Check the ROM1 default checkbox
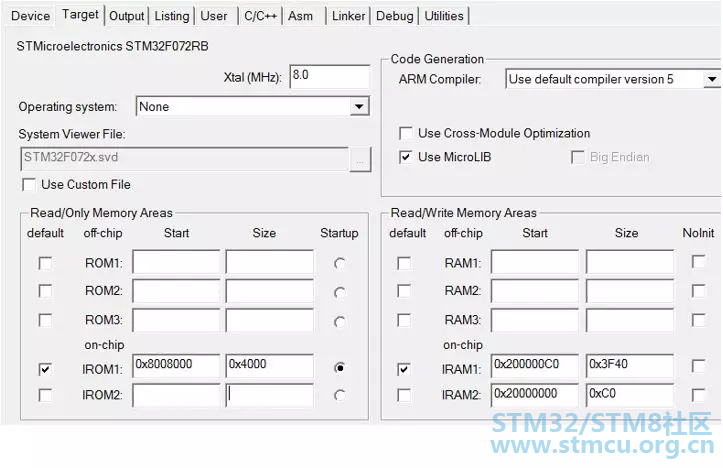The image size is (723, 468). [x=45, y=263]
